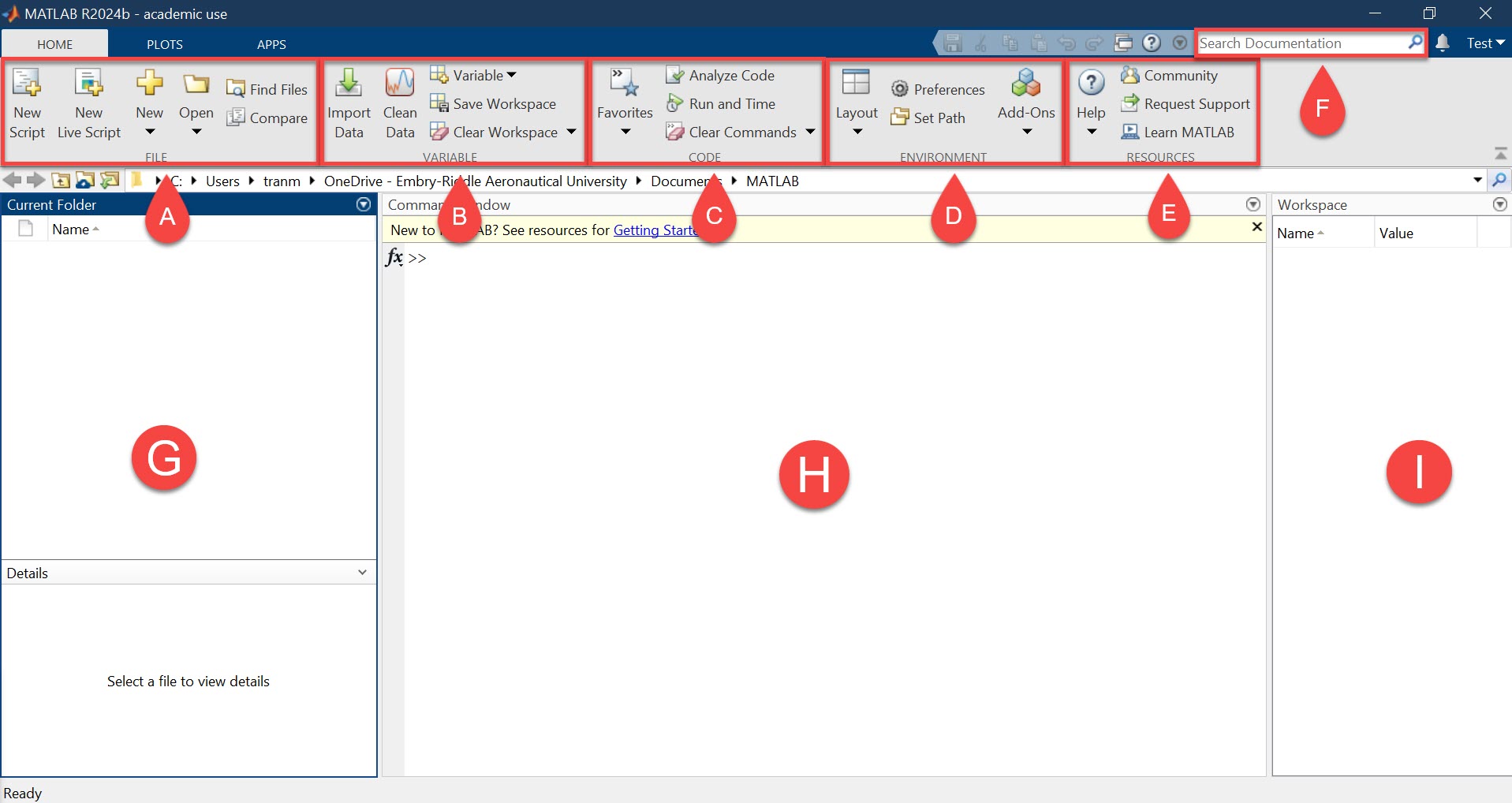This screenshot has width=1512, height=803.
Task: Click the Switch Windows icon in quick access
Action: (1123, 43)
